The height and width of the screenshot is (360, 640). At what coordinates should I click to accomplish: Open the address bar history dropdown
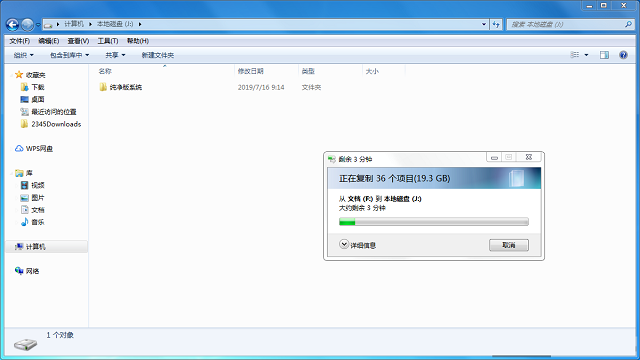click(x=484, y=24)
